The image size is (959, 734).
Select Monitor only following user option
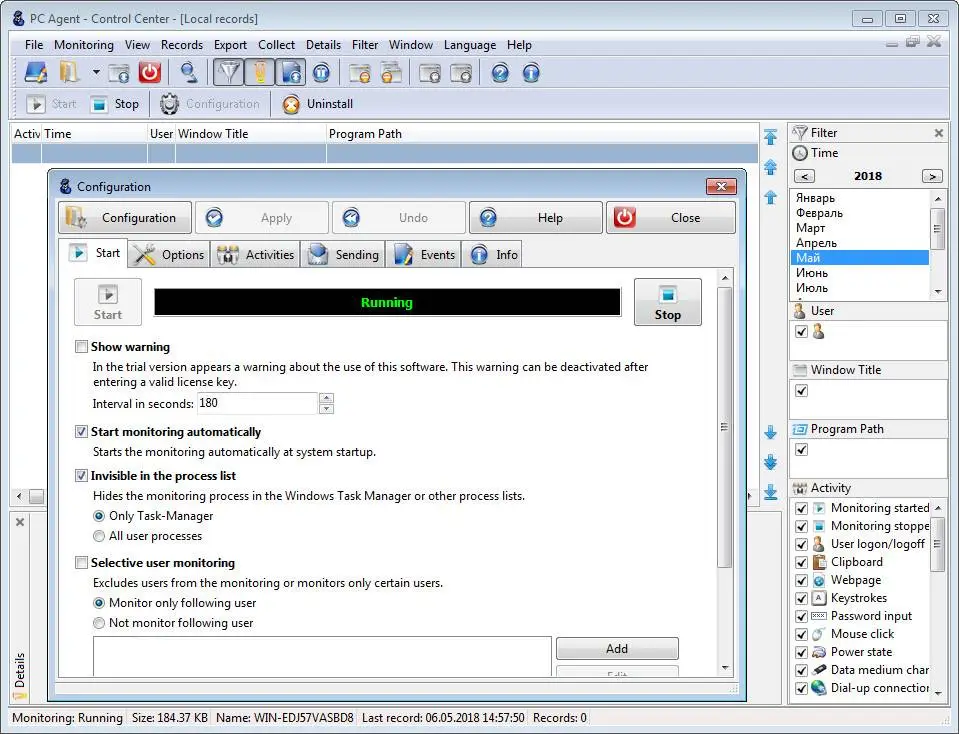click(99, 603)
